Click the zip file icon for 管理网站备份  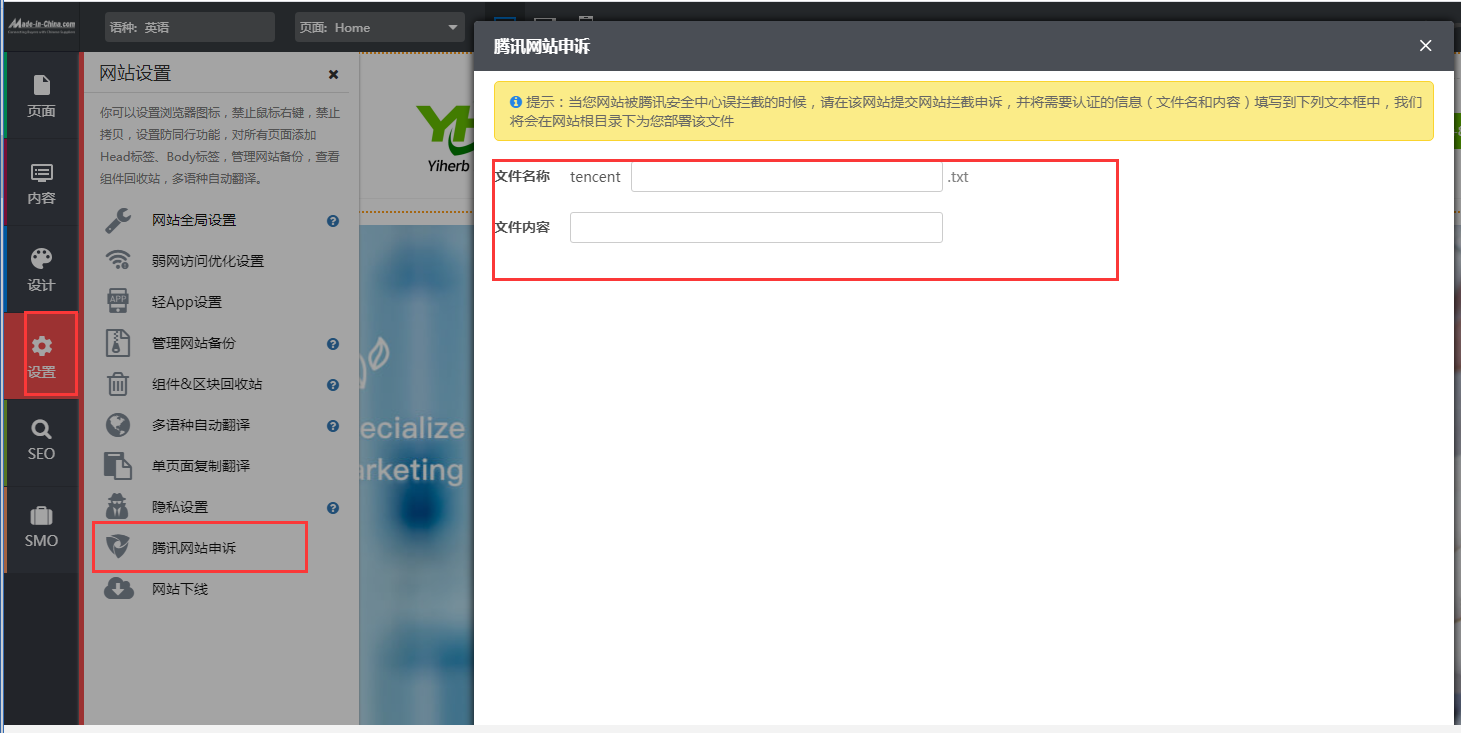click(118, 343)
